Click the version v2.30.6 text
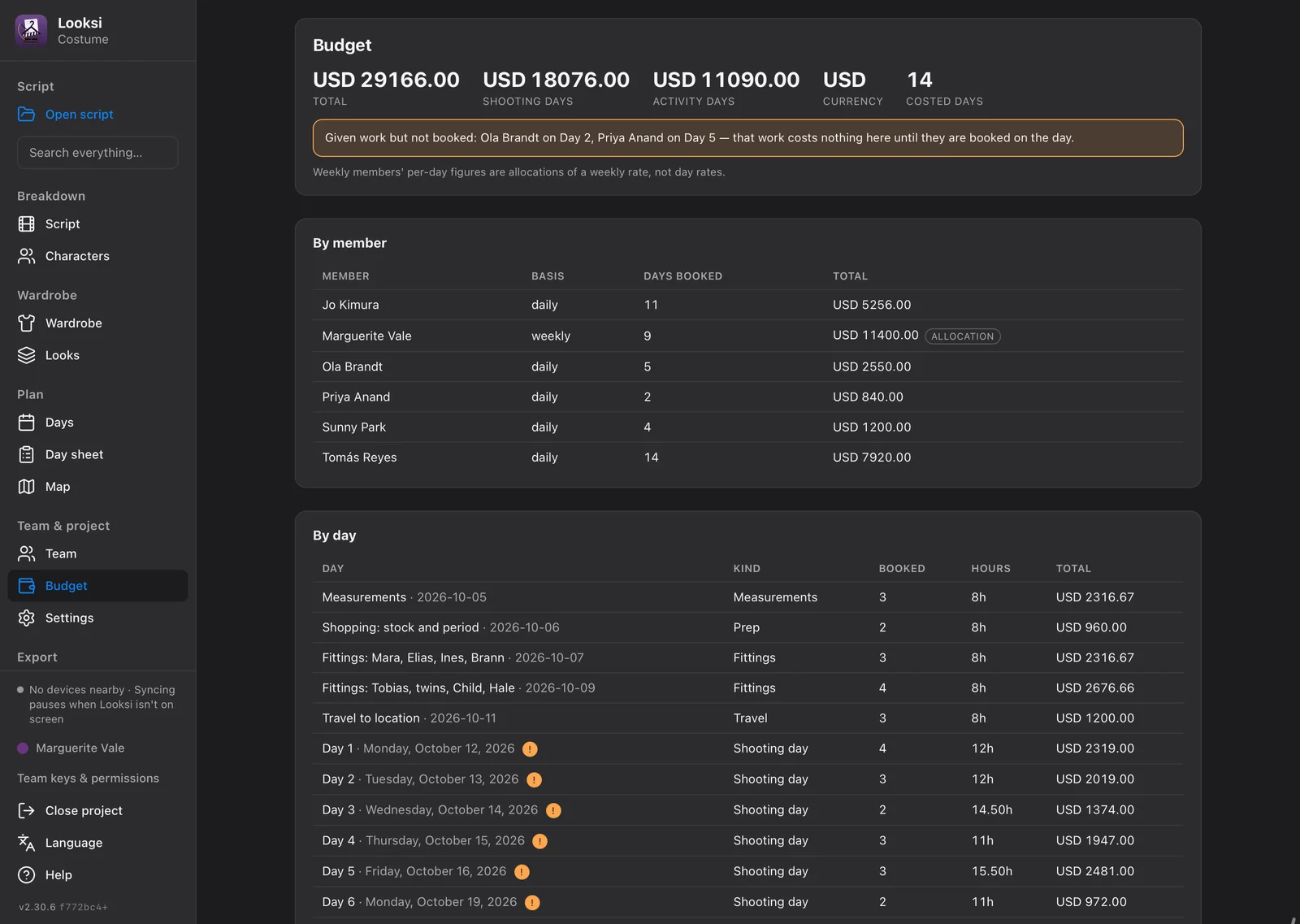 (37, 907)
